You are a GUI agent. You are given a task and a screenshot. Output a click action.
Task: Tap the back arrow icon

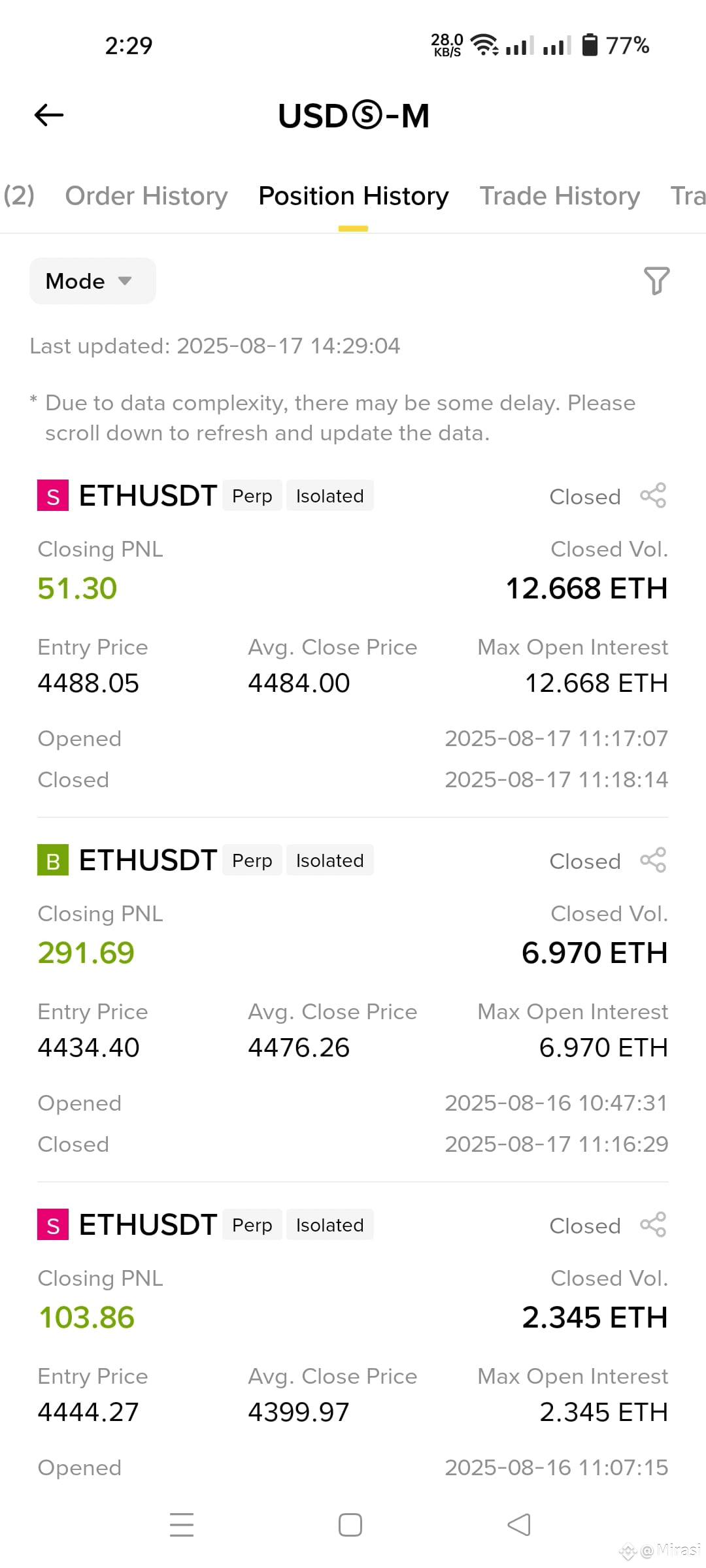pos(49,115)
